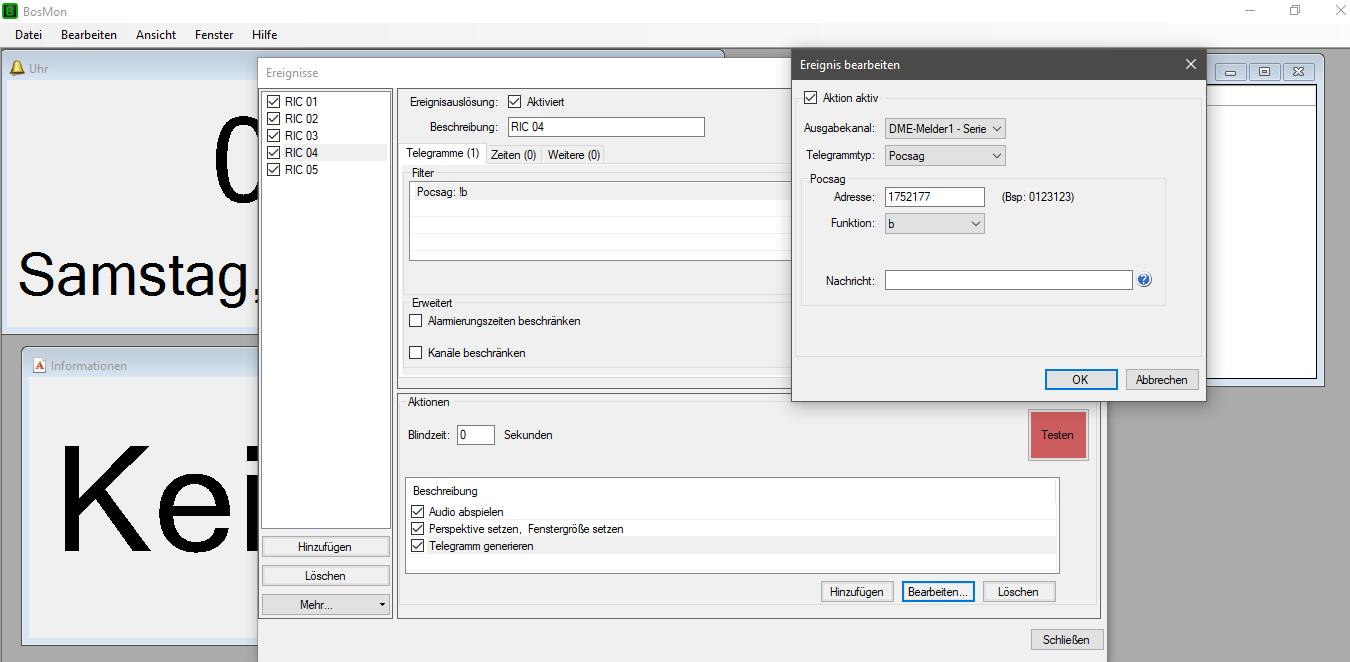The height and width of the screenshot is (662, 1350).
Task: Click the Bearbeiten... button in Aktionen
Action: coord(937,591)
